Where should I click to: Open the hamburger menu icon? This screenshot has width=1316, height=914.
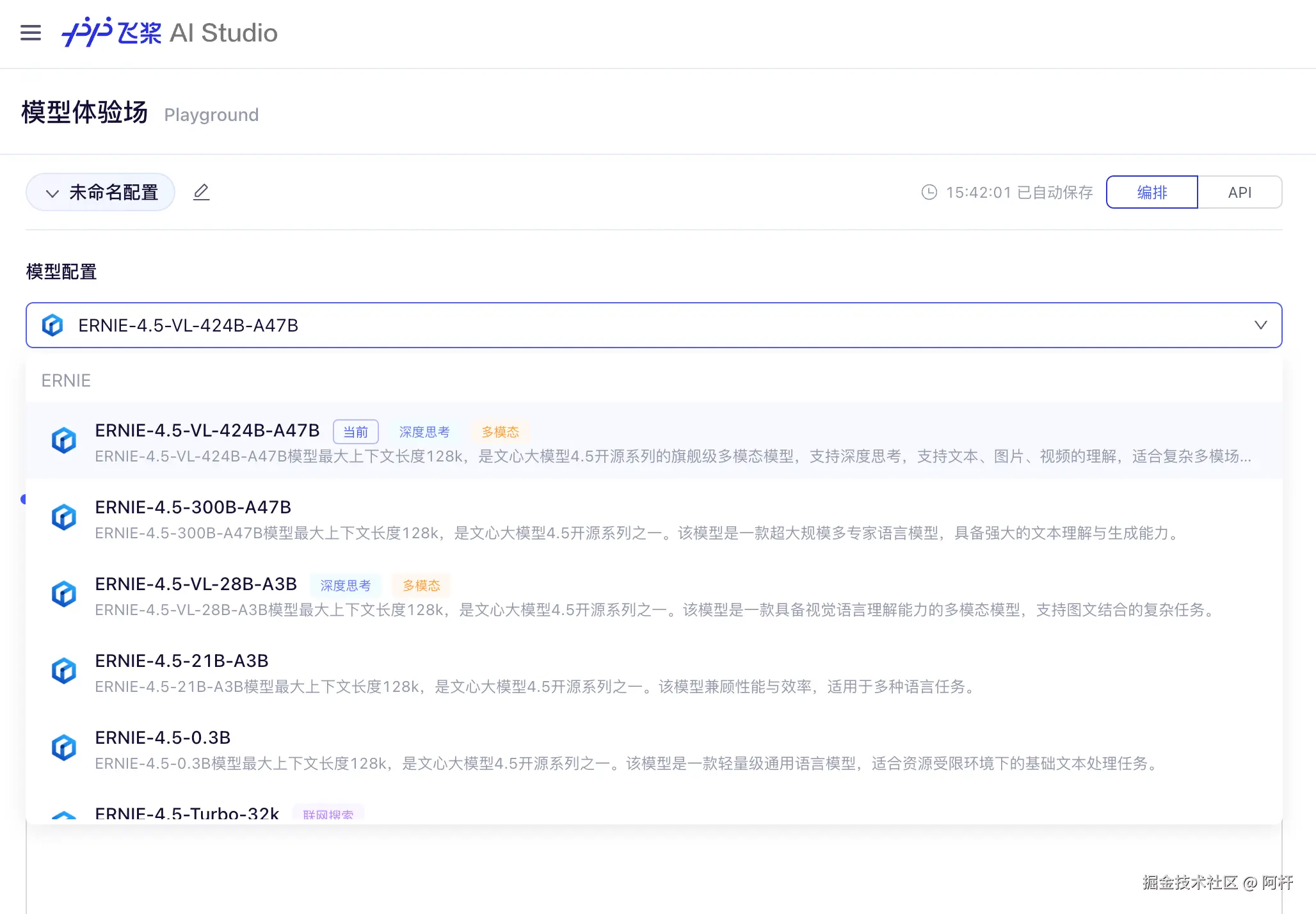(31, 33)
